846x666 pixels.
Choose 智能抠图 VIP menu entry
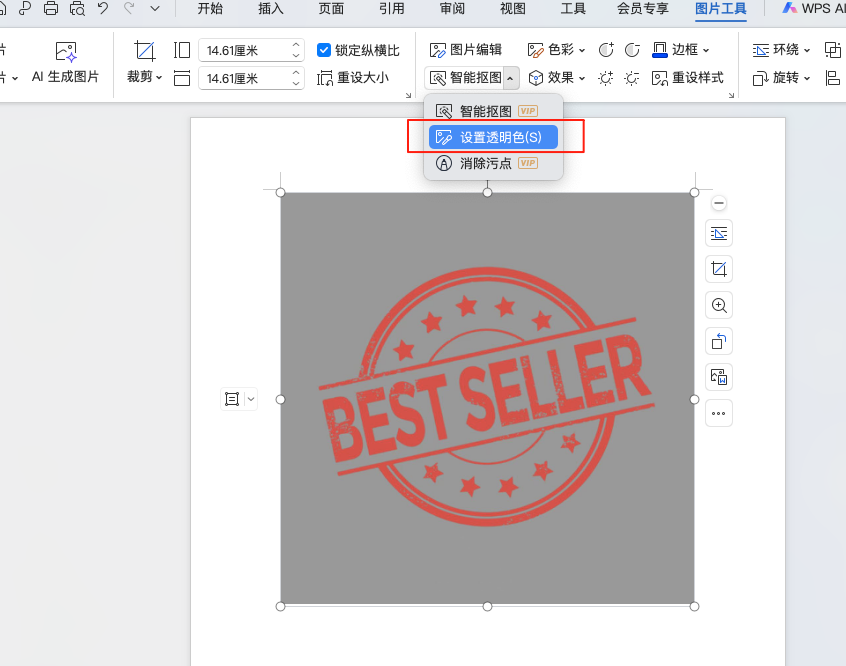(493, 111)
